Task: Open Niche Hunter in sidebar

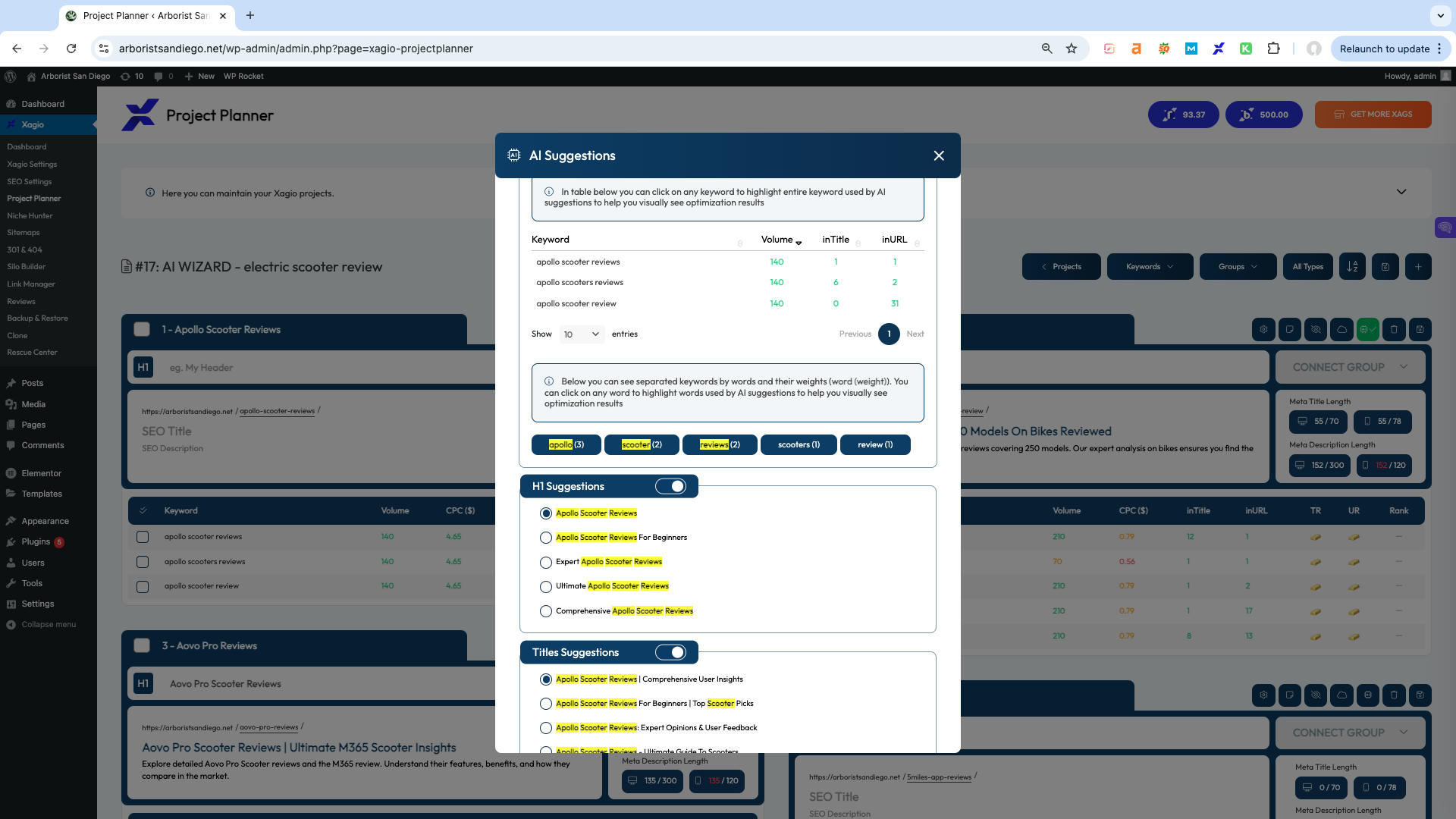Action: pos(30,215)
